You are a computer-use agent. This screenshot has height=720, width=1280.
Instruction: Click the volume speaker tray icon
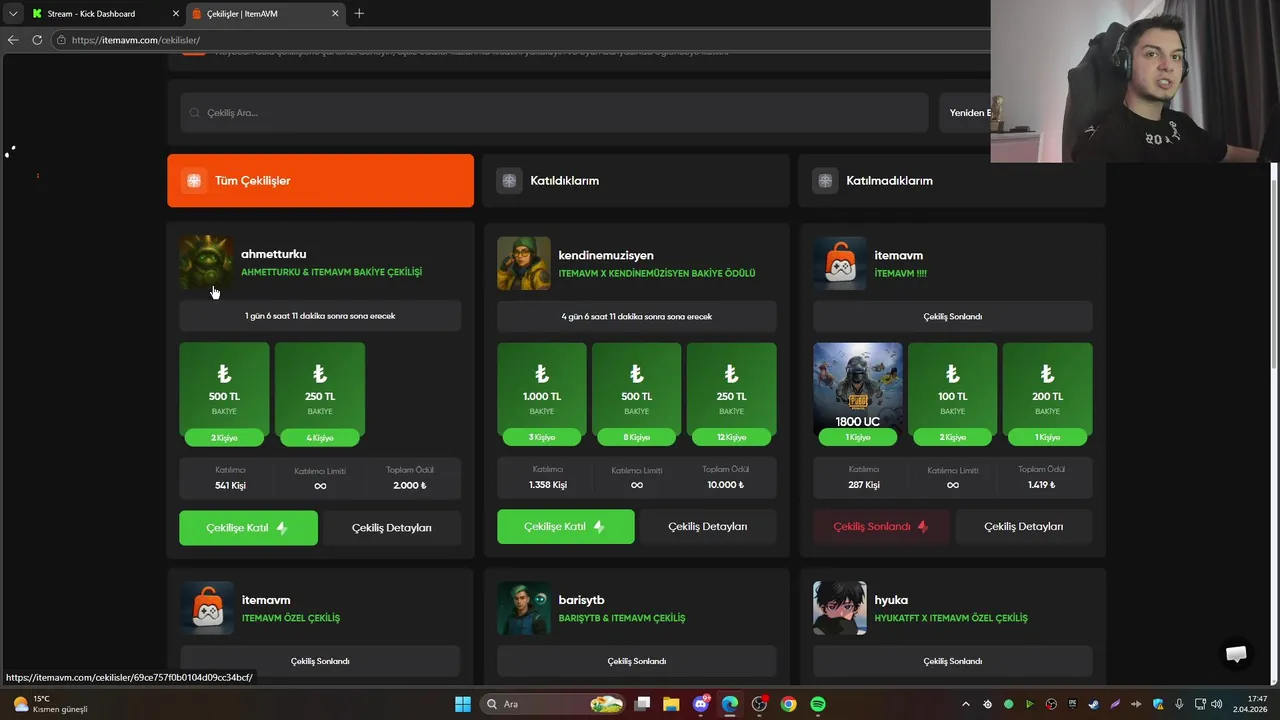click(1219, 704)
